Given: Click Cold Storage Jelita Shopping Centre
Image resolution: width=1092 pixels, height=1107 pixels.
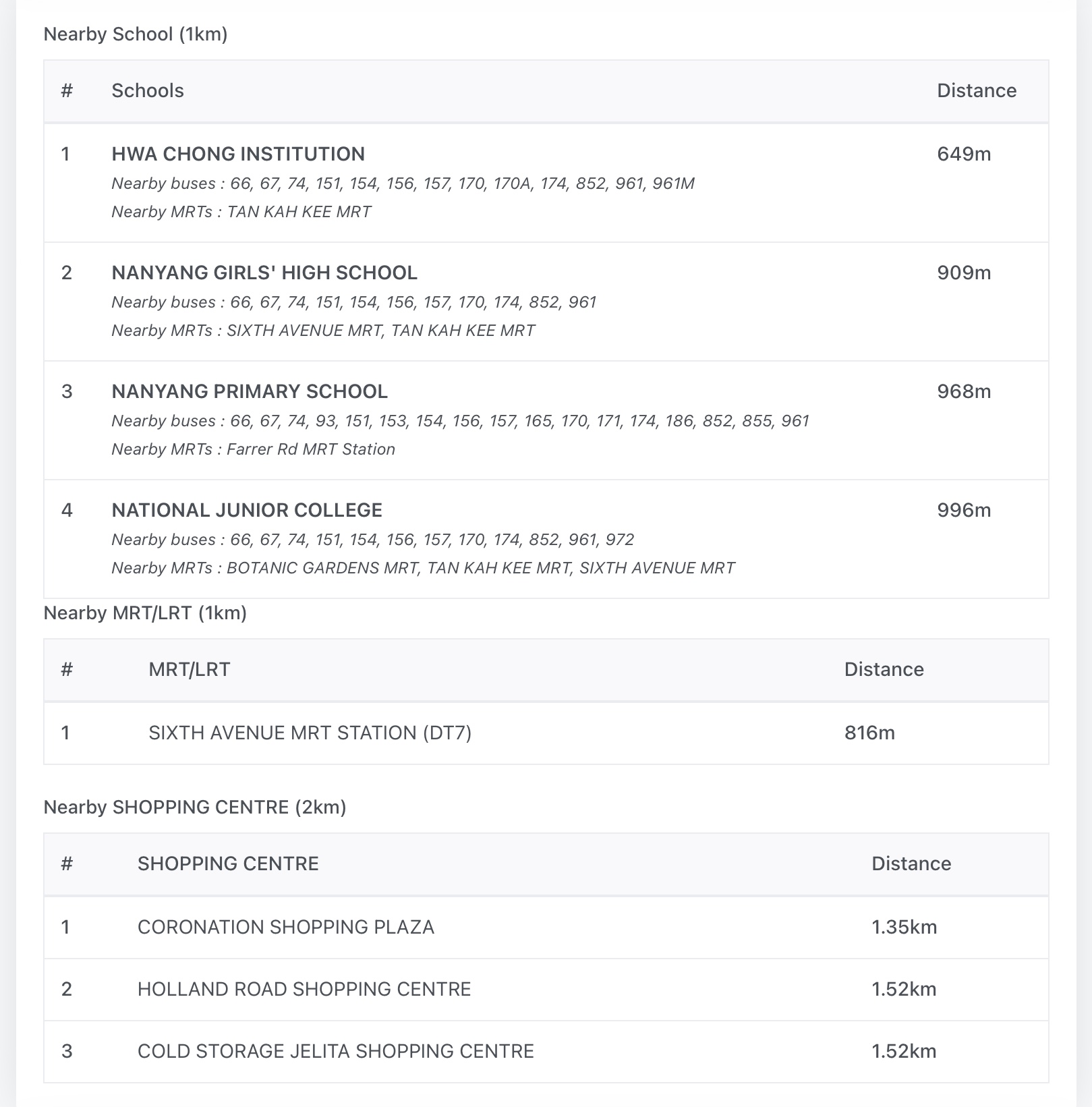Looking at the screenshot, I should [x=336, y=1051].
